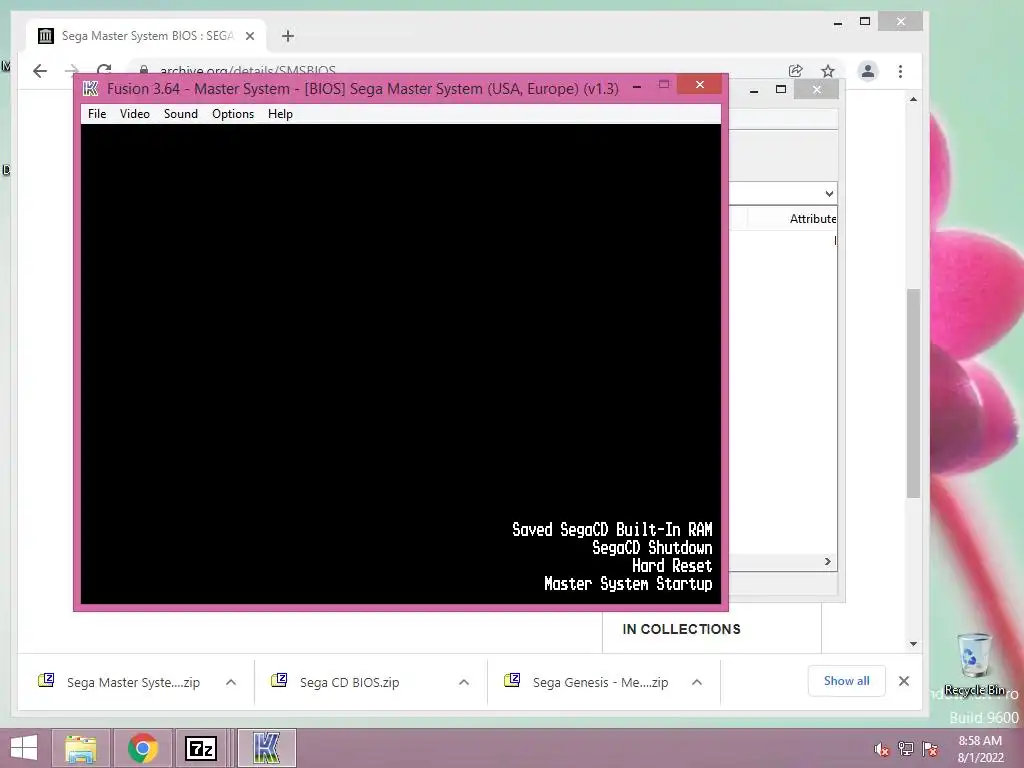Click the Action Center flag tray icon

(x=930, y=749)
